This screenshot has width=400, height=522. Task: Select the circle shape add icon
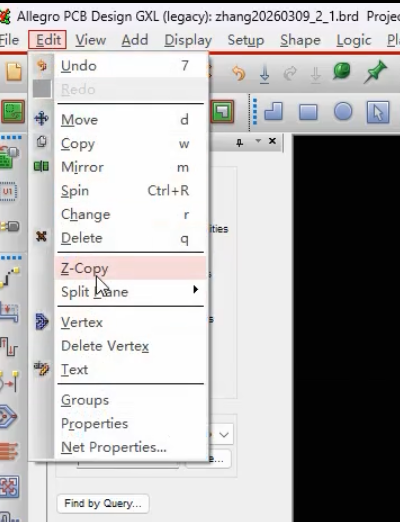343,111
